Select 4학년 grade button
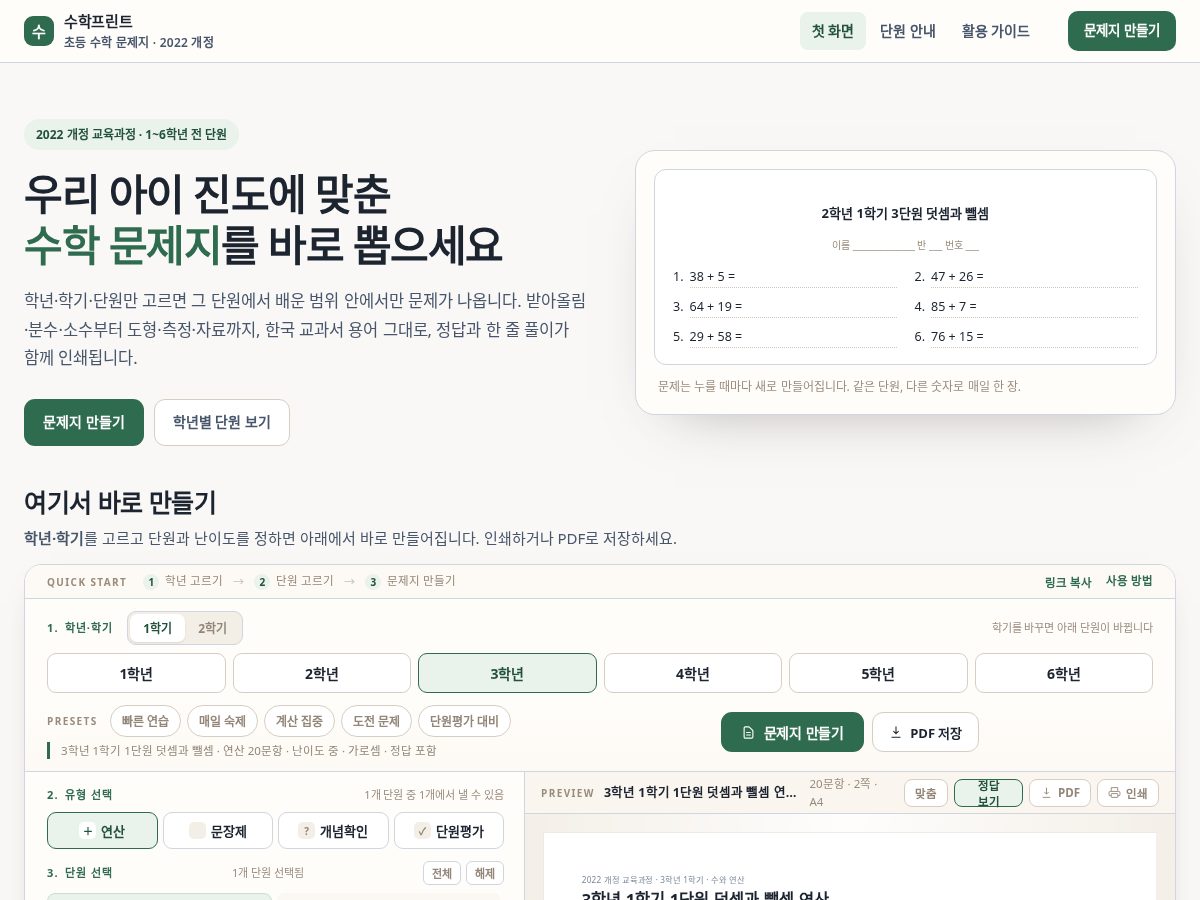This screenshot has width=1200, height=900. (693, 673)
